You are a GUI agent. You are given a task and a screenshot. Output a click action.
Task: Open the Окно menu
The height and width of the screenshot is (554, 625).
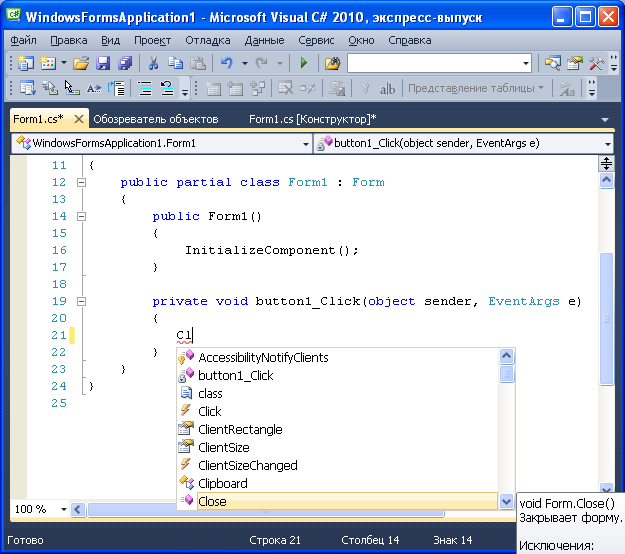pyautogui.click(x=361, y=40)
